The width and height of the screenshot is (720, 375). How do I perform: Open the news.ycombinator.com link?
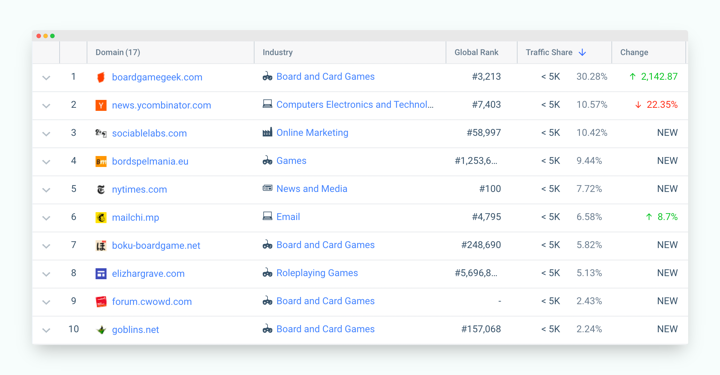[x=162, y=105]
